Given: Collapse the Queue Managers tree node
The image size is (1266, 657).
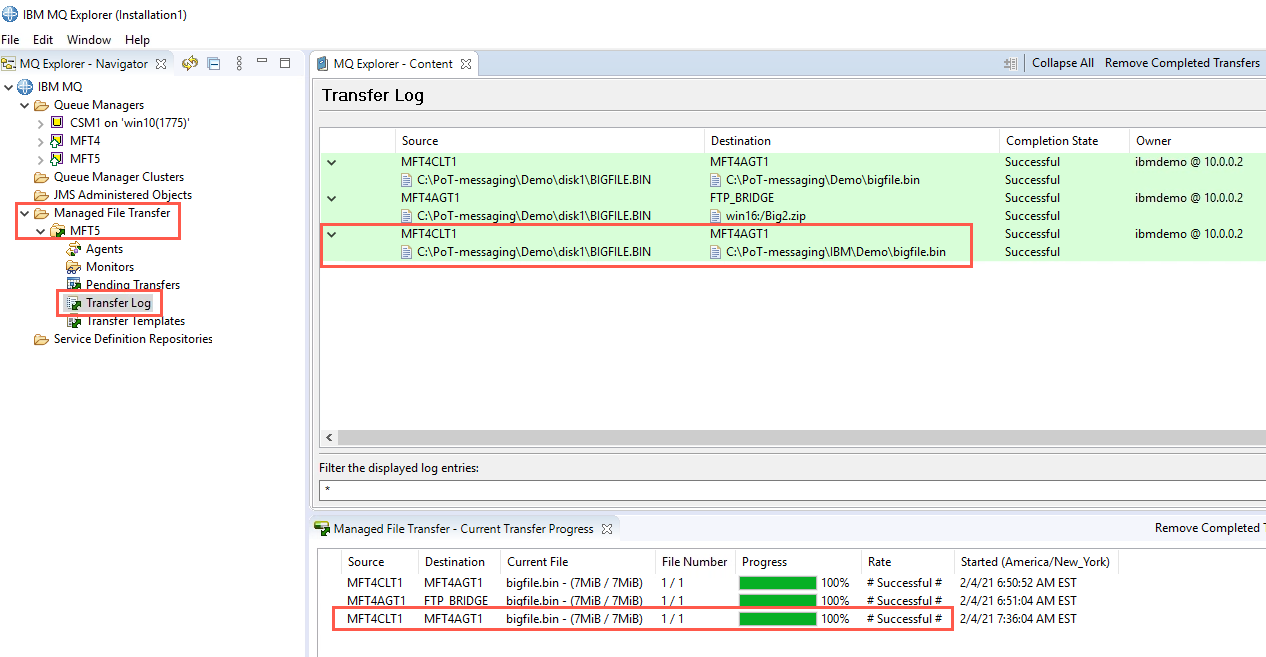Looking at the screenshot, I should [25, 105].
